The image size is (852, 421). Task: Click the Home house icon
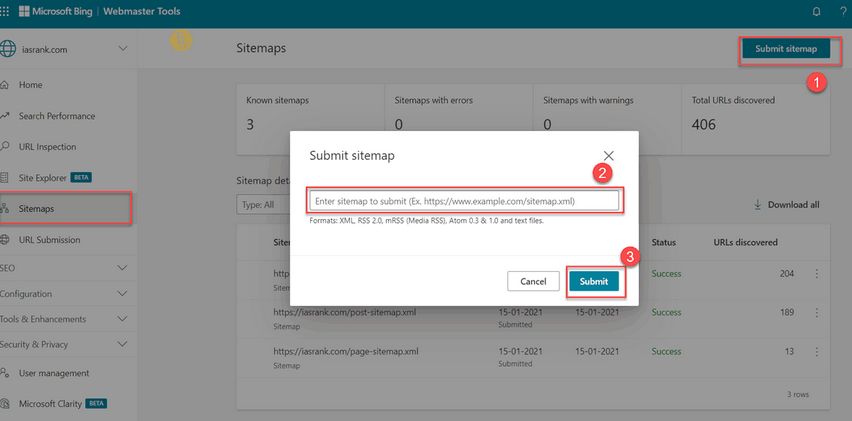pos(5,85)
